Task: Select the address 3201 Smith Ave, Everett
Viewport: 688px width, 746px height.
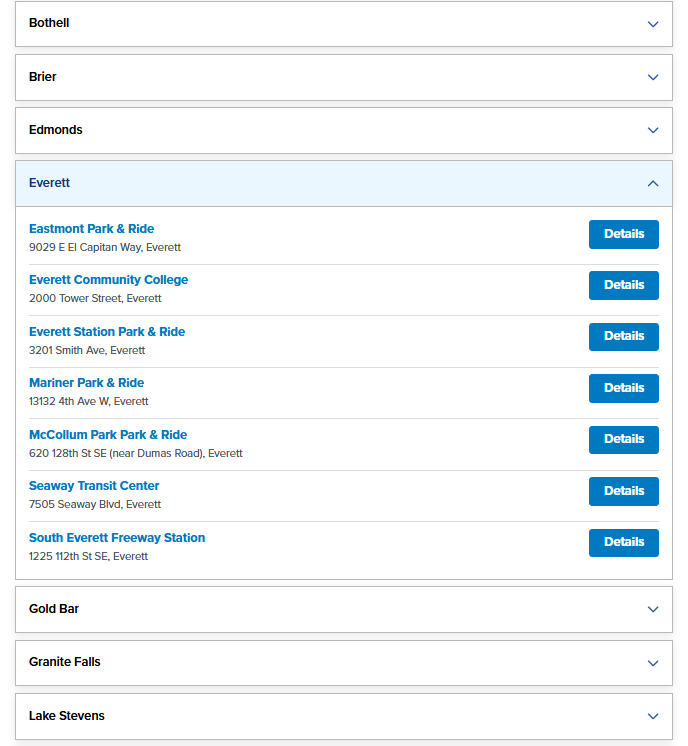Action: point(87,350)
